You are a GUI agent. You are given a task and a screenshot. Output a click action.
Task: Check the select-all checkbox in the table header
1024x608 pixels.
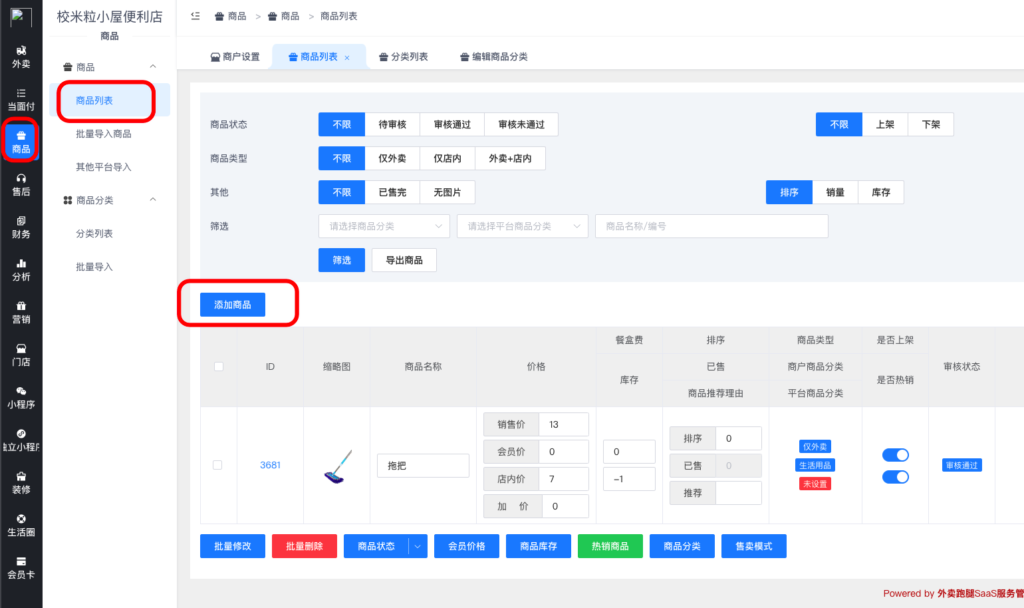tap(218, 366)
